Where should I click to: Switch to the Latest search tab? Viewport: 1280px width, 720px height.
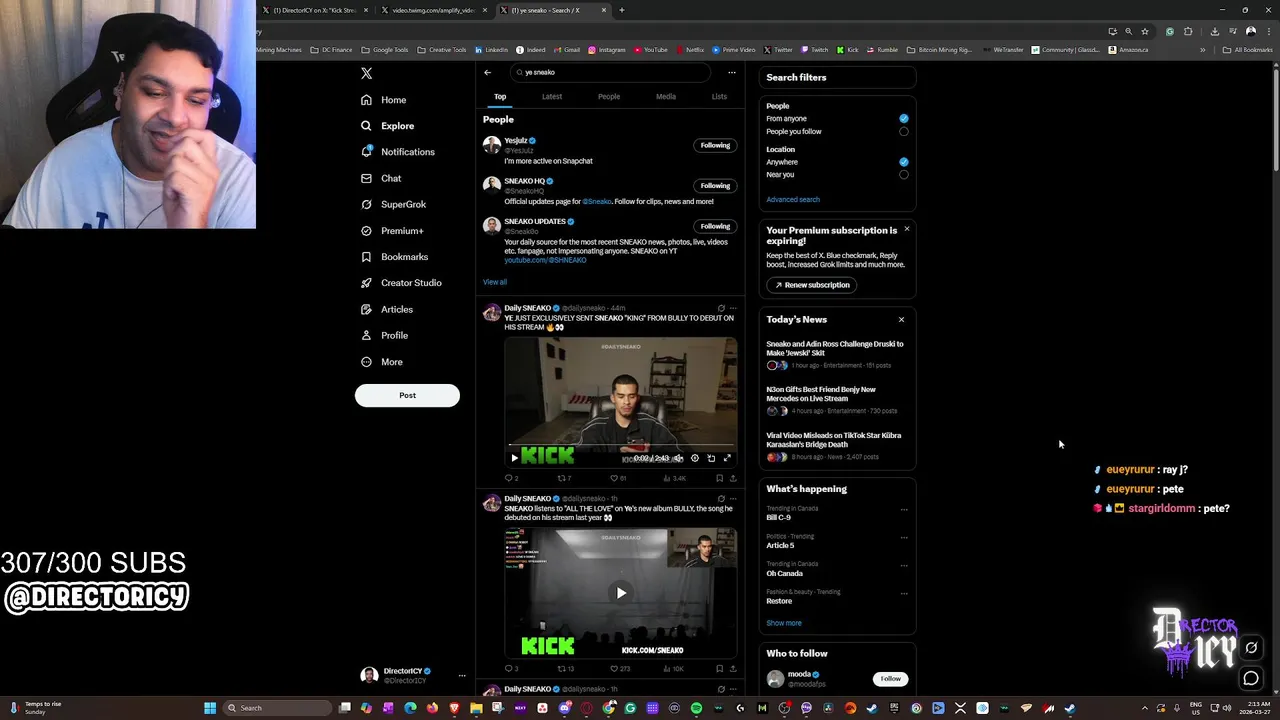click(552, 97)
